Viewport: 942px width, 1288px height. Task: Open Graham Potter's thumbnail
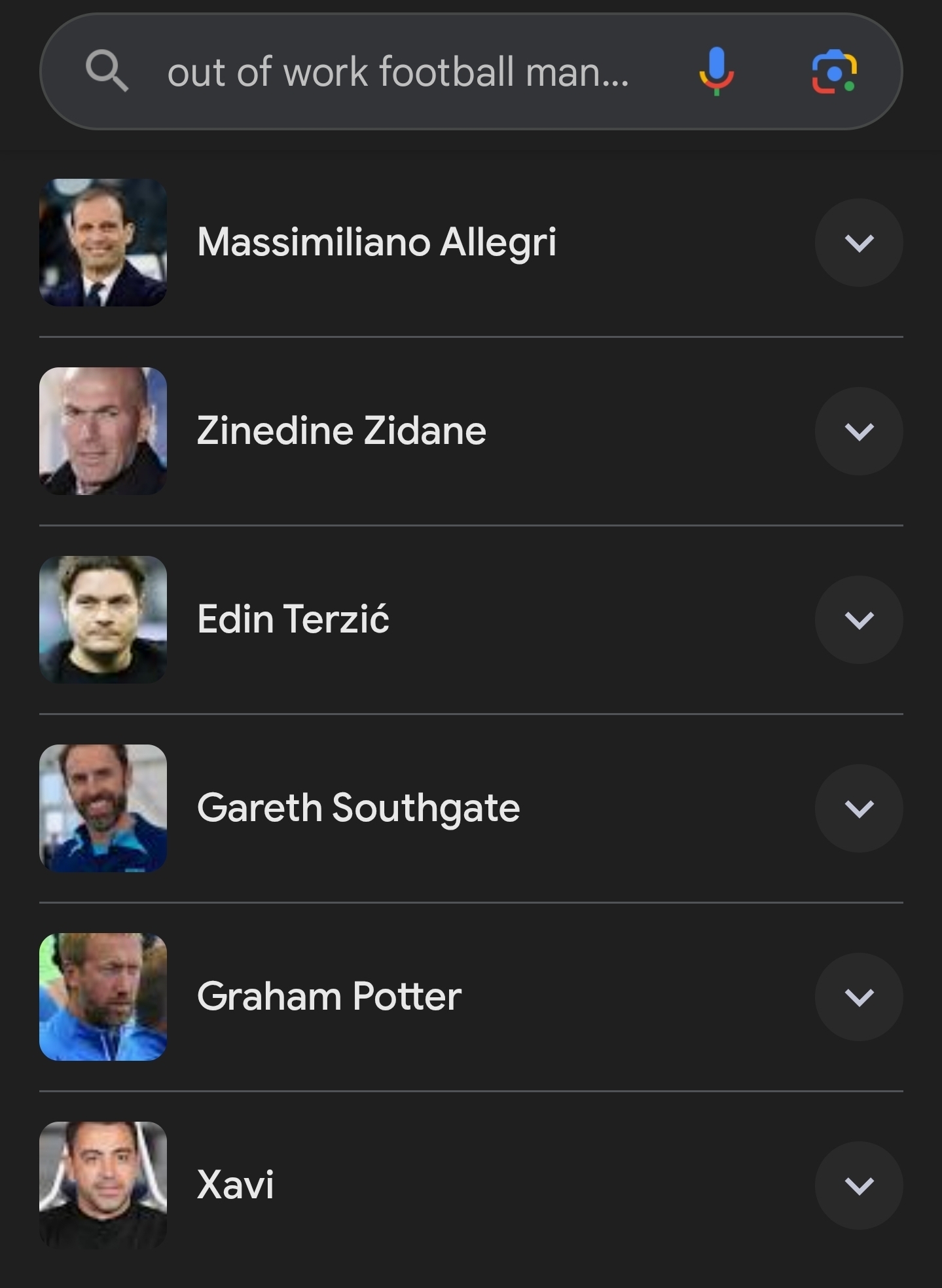[103, 997]
